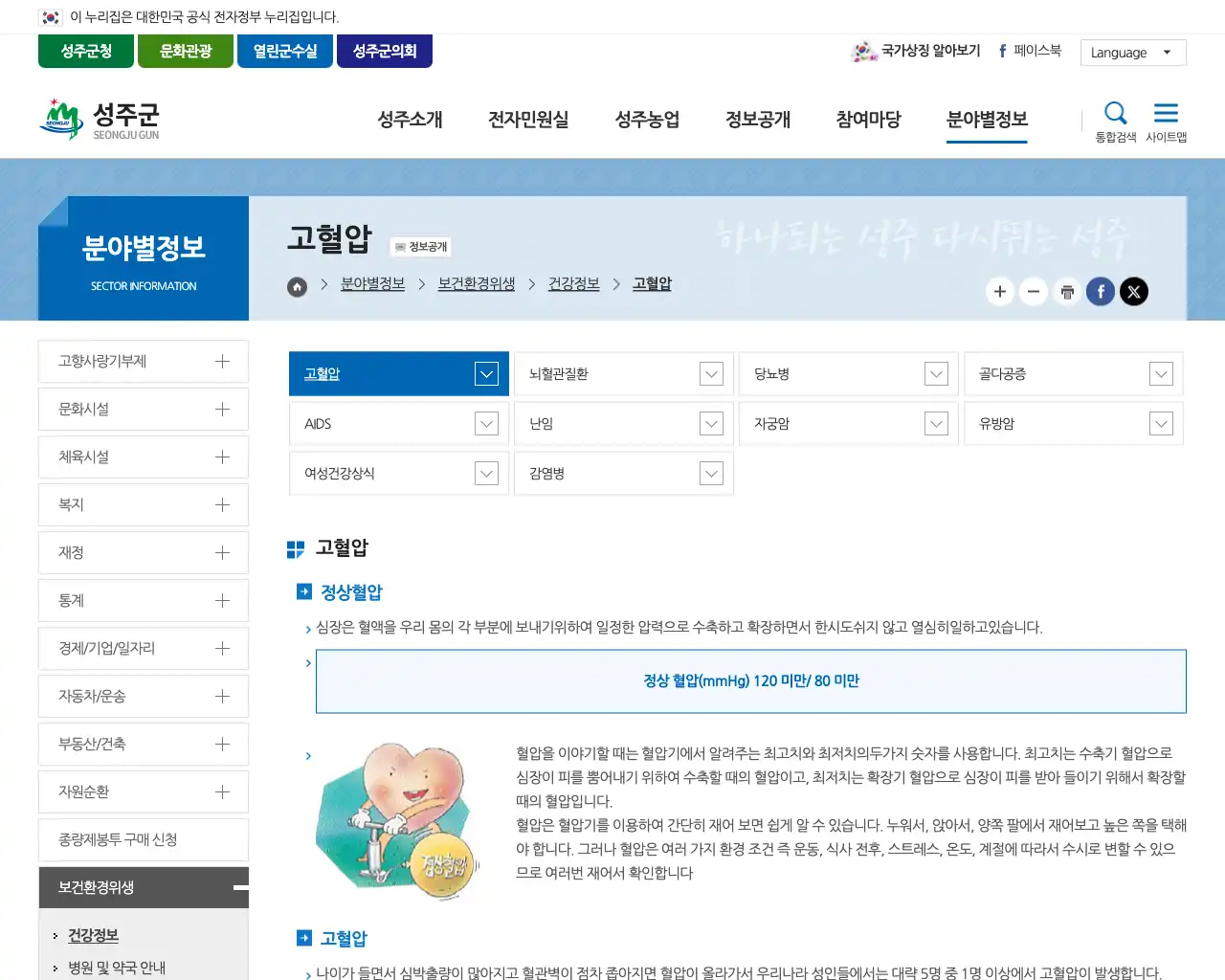Viewport: 1225px width, 980px height.
Task: Expand 고향사랑기부제 sidebar plus icon
Action: (222, 362)
